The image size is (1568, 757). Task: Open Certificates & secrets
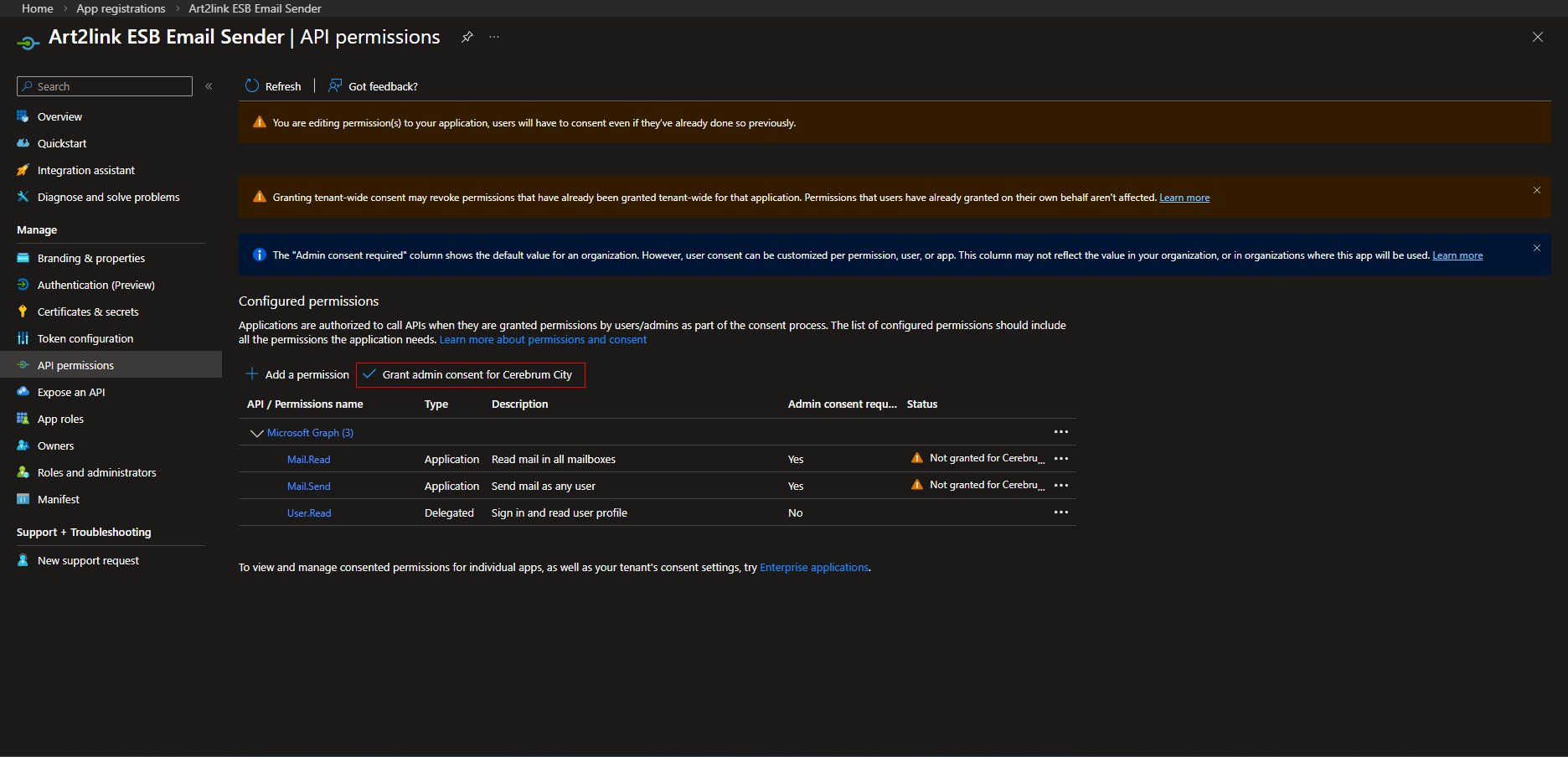pos(88,312)
